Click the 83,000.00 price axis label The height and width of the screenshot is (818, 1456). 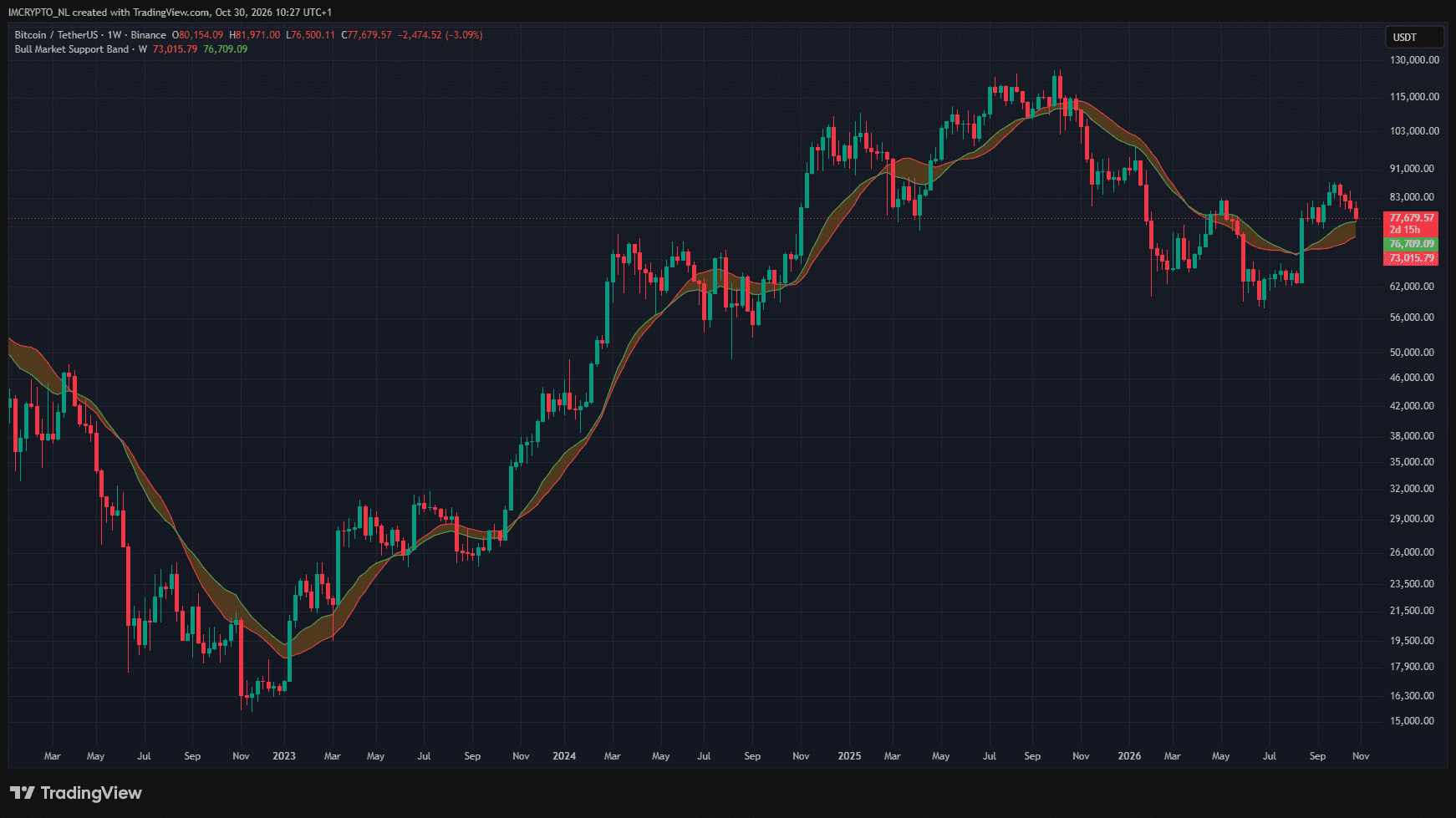point(1412,197)
